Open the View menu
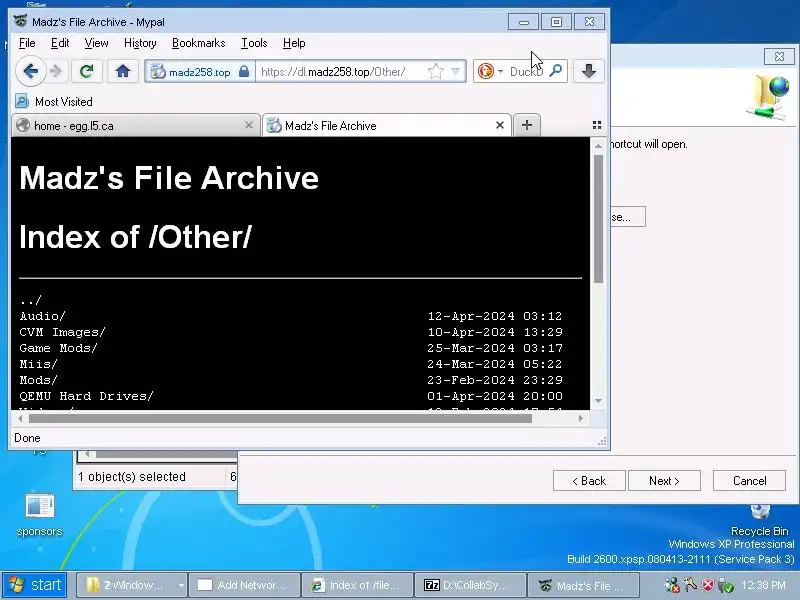Image resolution: width=800 pixels, height=600 pixels. click(96, 43)
